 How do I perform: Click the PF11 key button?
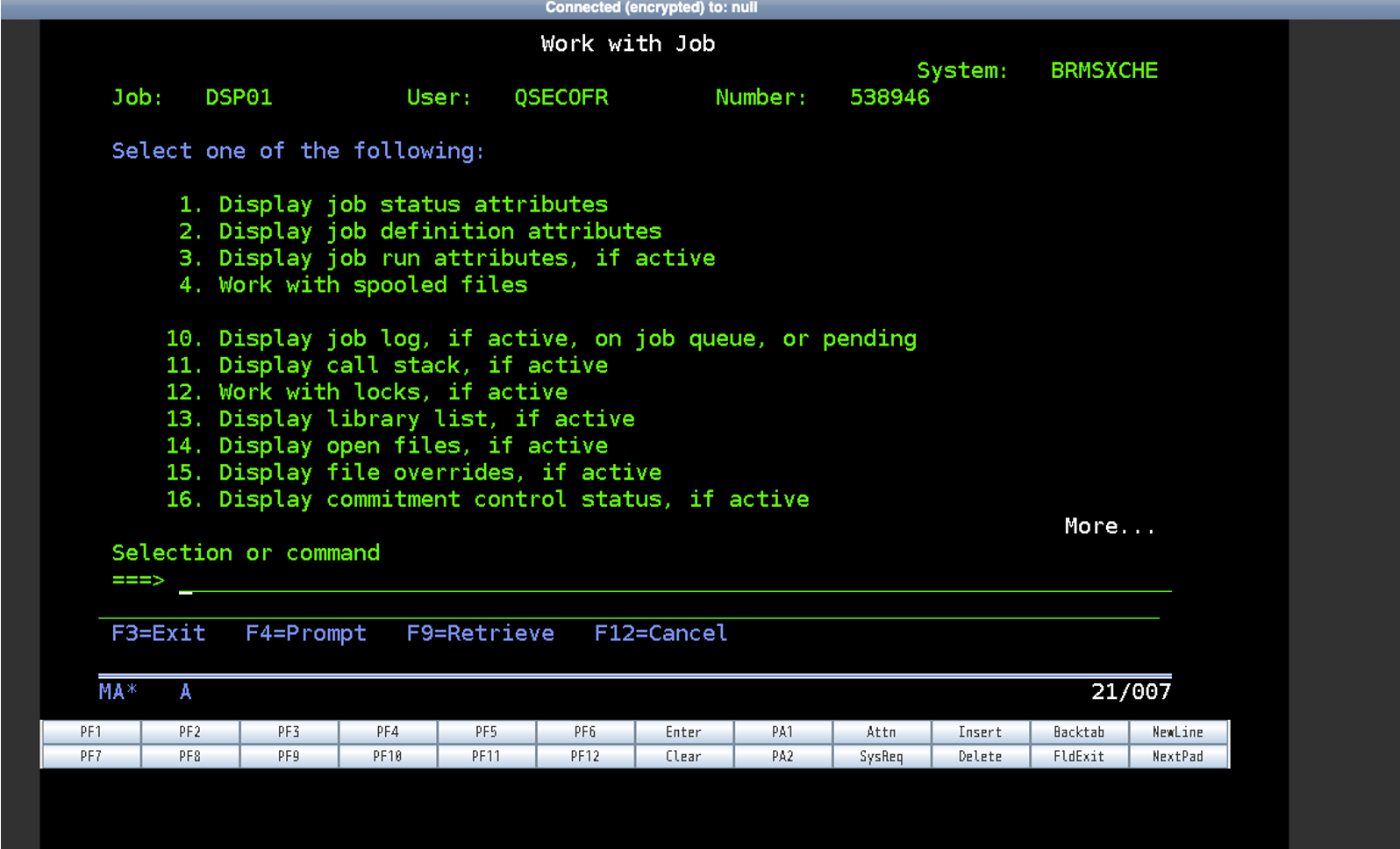(486, 756)
